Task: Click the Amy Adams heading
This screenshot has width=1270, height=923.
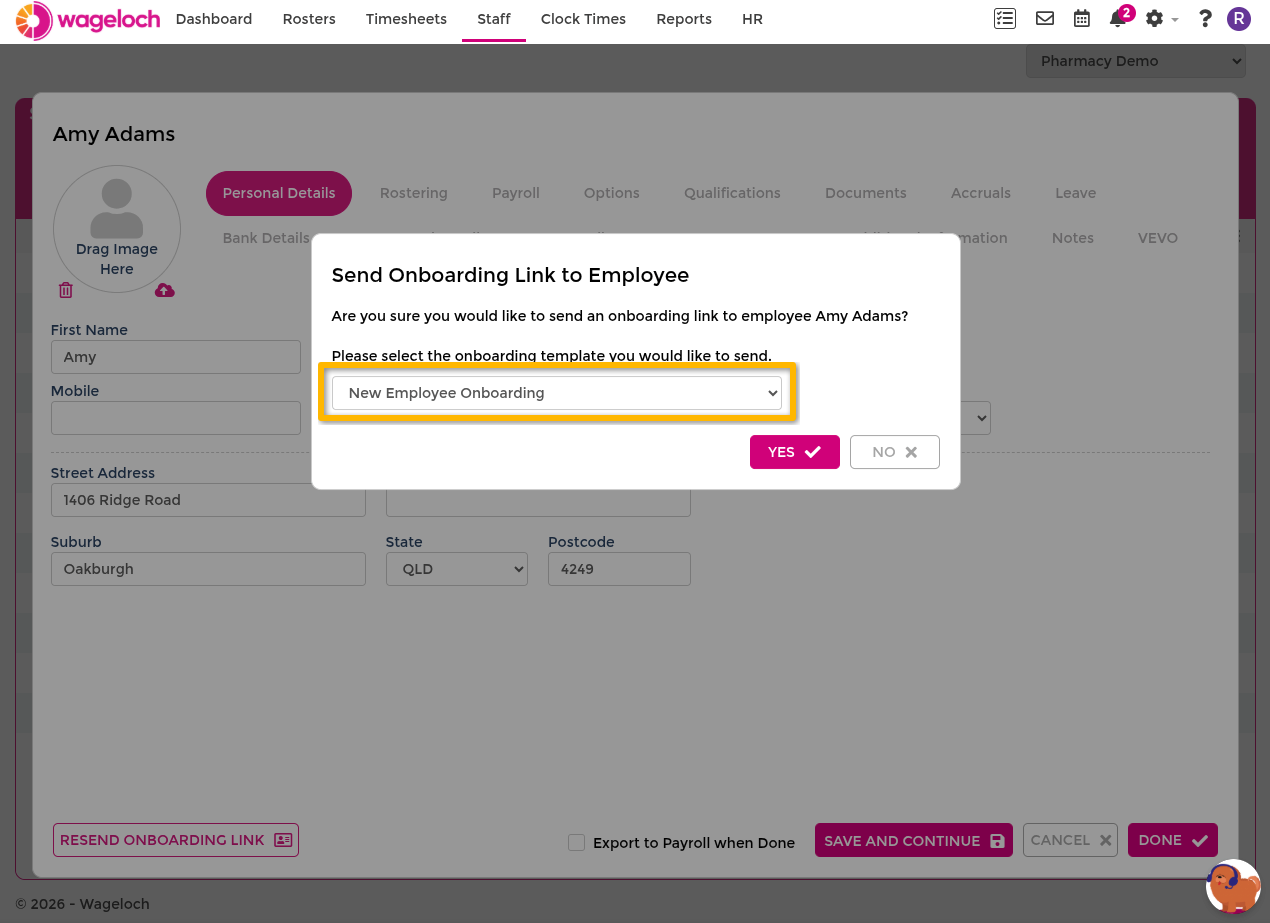Action: pyautogui.click(x=114, y=134)
